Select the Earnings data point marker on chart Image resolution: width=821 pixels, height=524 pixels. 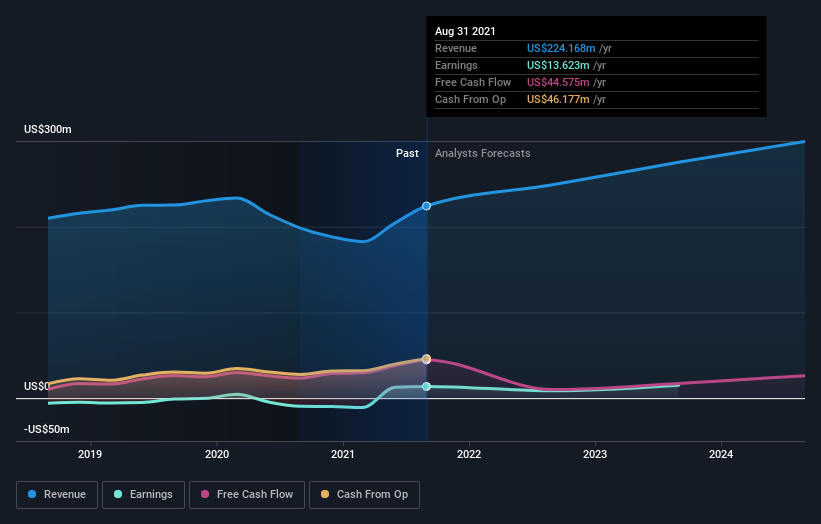tap(427, 386)
